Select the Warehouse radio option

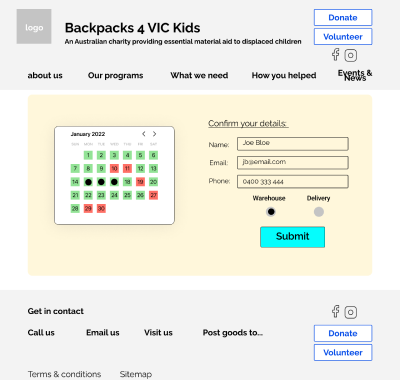[x=271, y=212]
